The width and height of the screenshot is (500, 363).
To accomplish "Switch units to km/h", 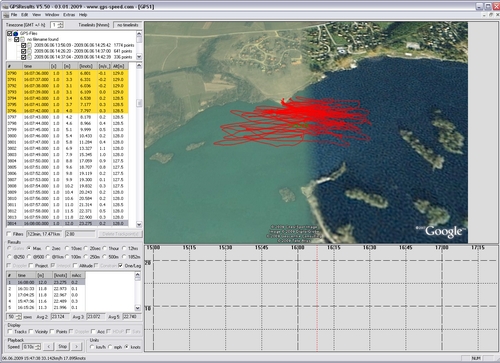I will (92, 347).
